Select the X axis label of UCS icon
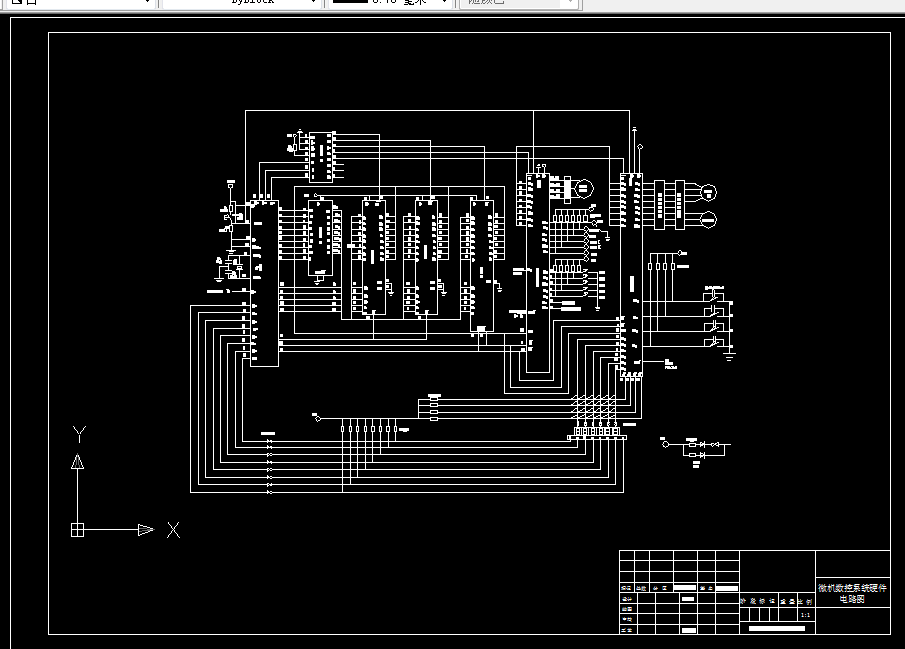Viewport: 905px width, 649px height. tap(173, 530)
